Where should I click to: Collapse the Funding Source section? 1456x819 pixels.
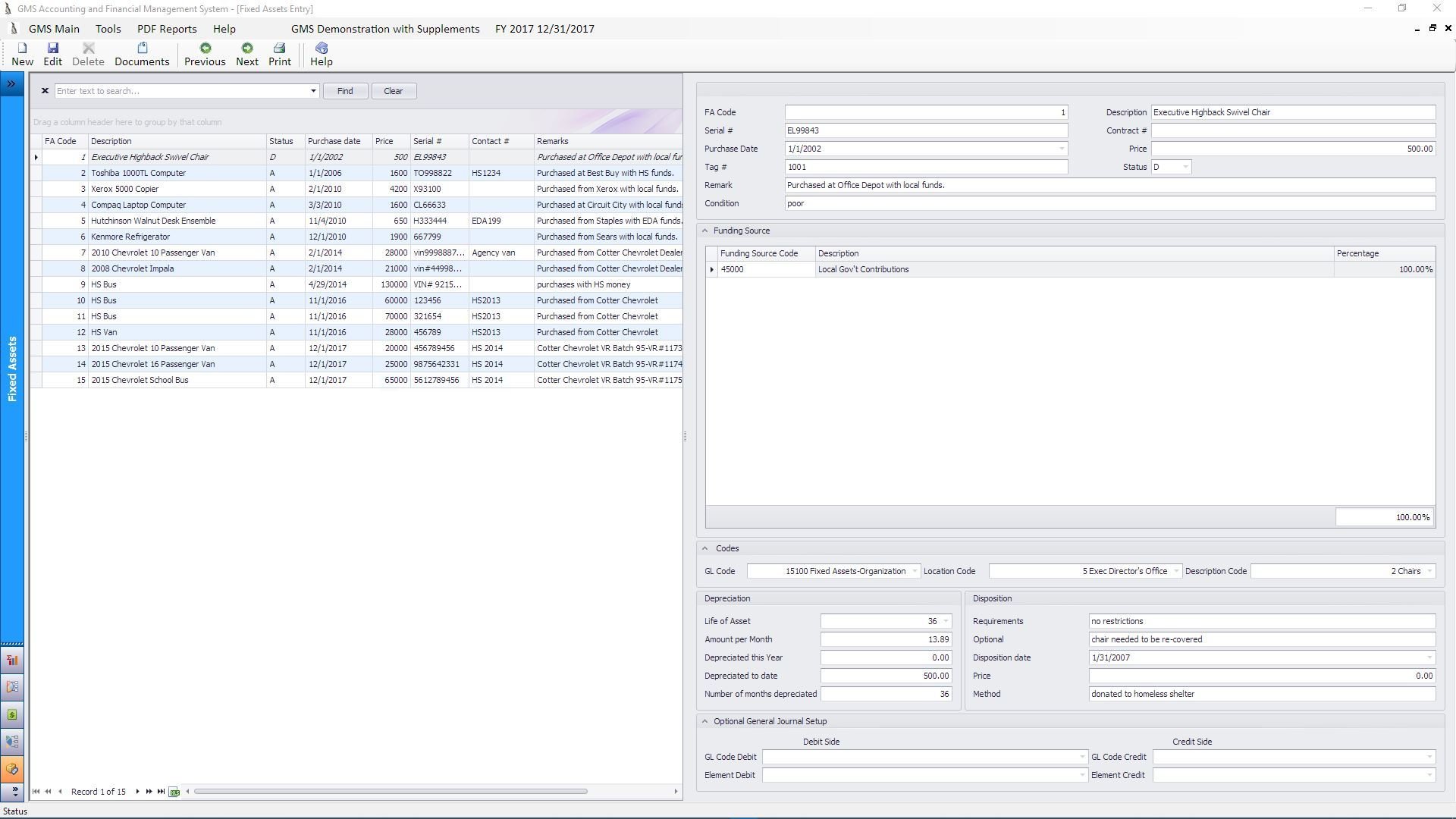click(704, 231)
